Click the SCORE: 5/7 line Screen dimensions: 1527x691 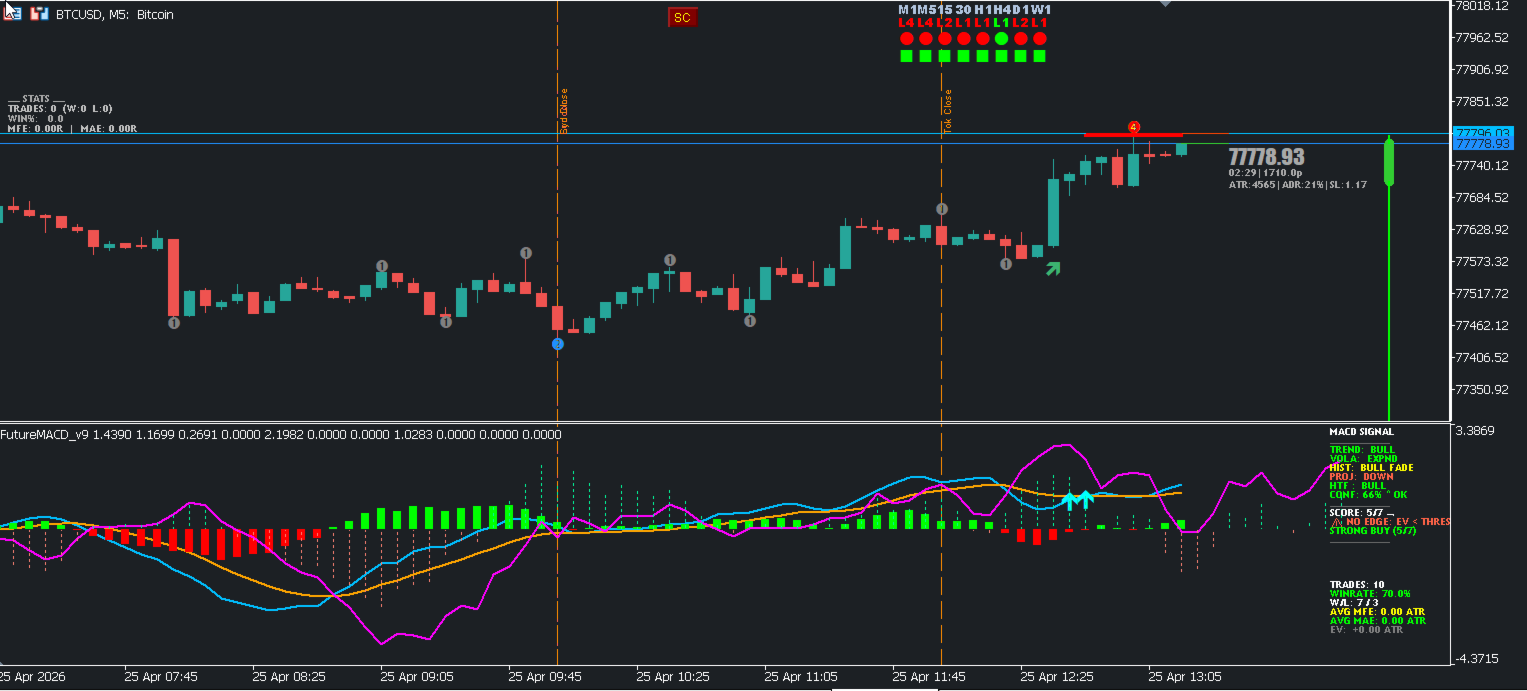[x=1361, y=513]
